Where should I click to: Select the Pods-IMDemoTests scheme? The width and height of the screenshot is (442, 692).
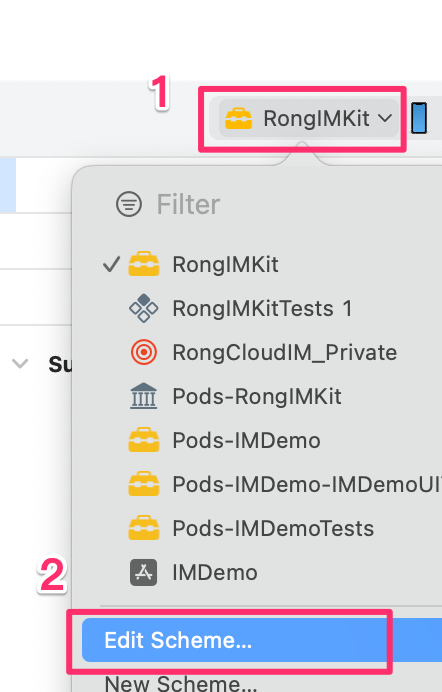265,528
